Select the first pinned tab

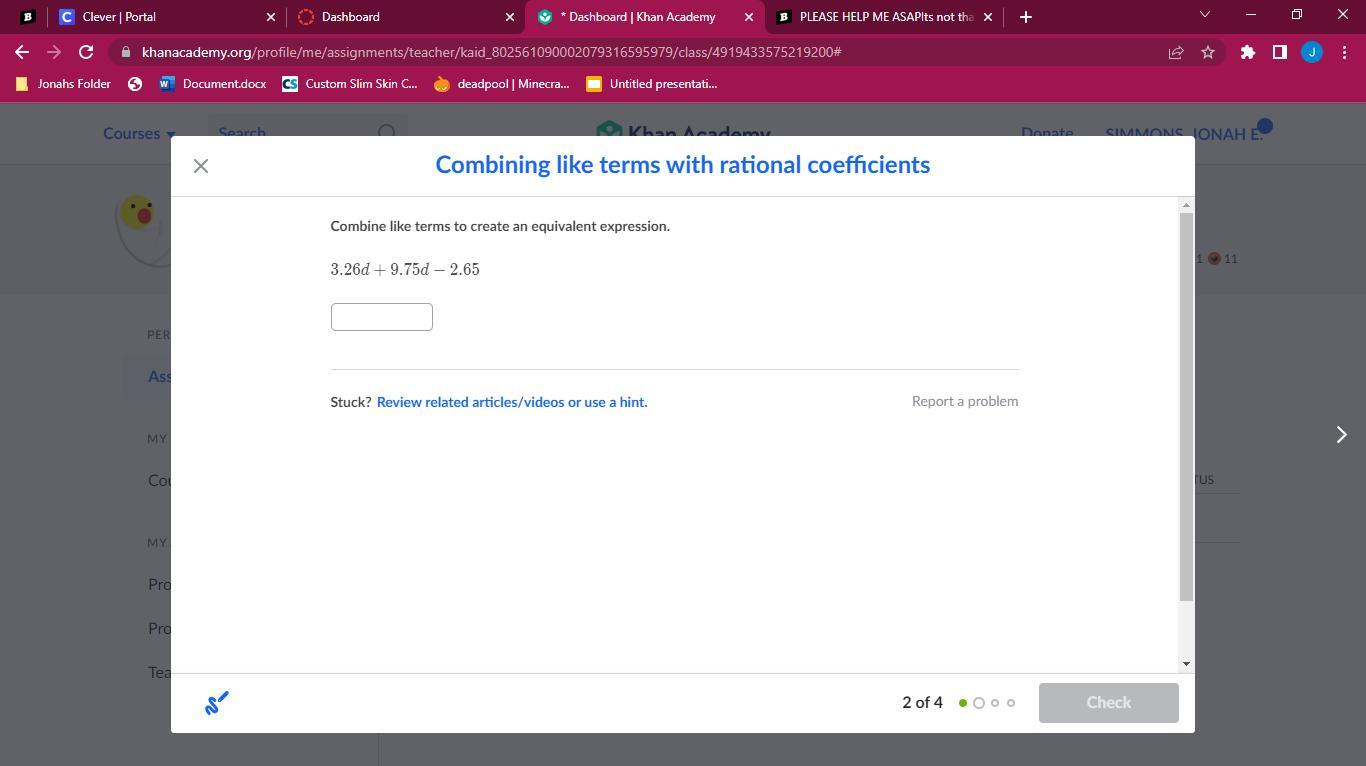27,17
